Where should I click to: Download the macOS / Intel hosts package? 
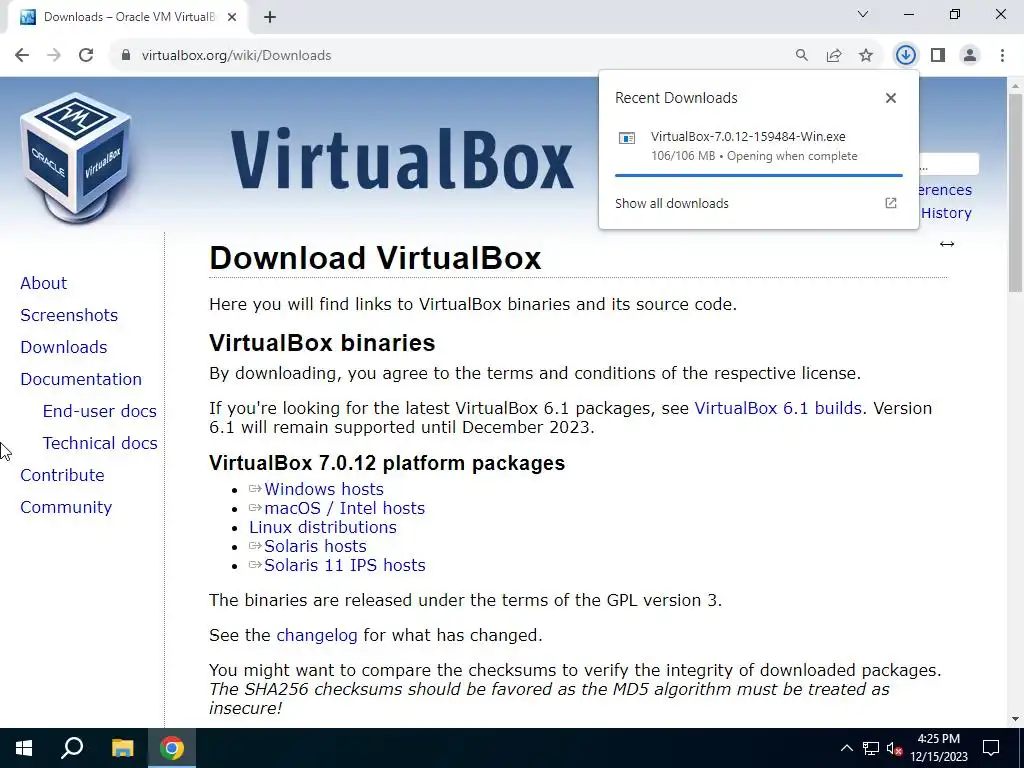tap(344, 508)
